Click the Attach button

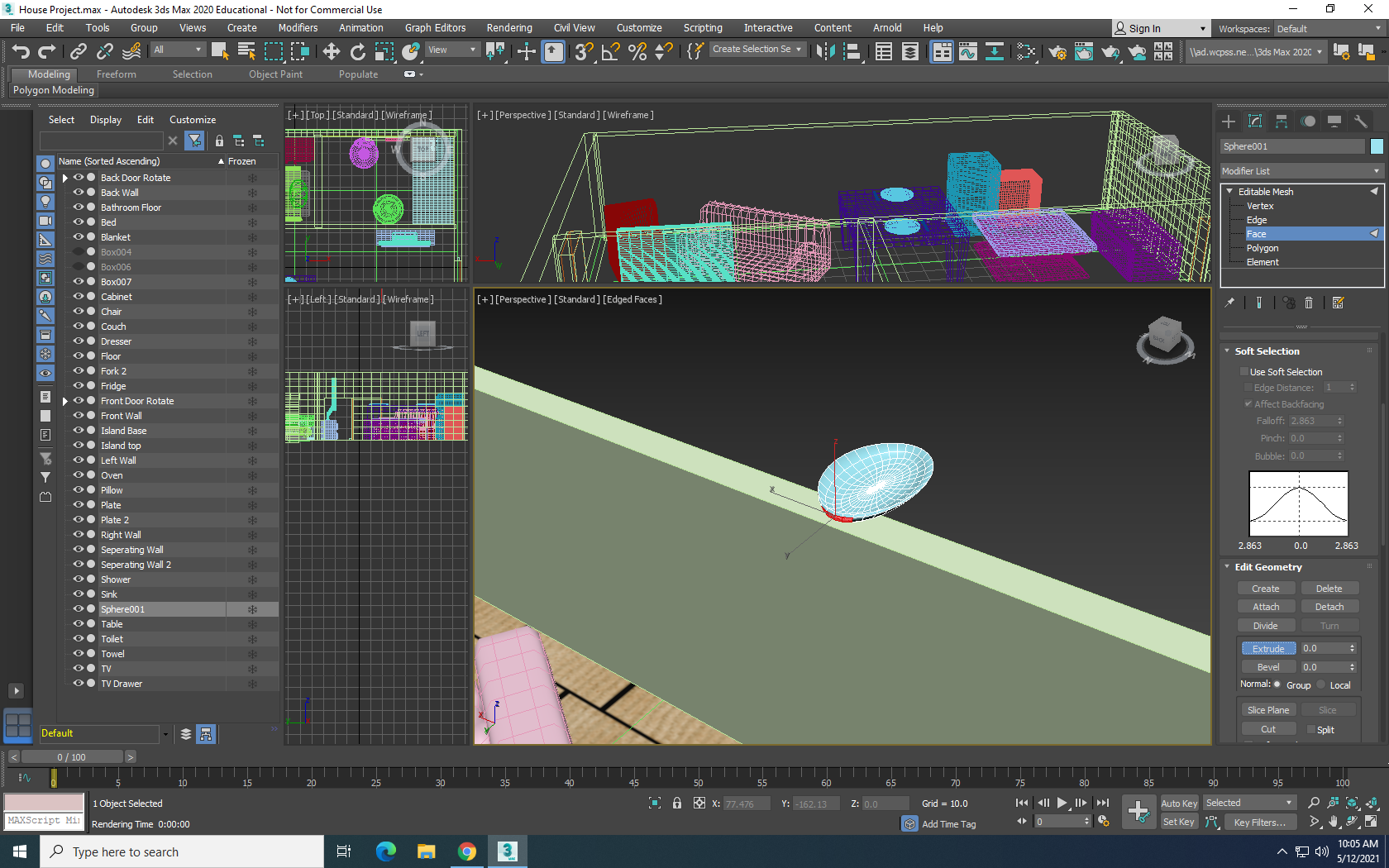pyautogui.click(x=1266, y=607)
